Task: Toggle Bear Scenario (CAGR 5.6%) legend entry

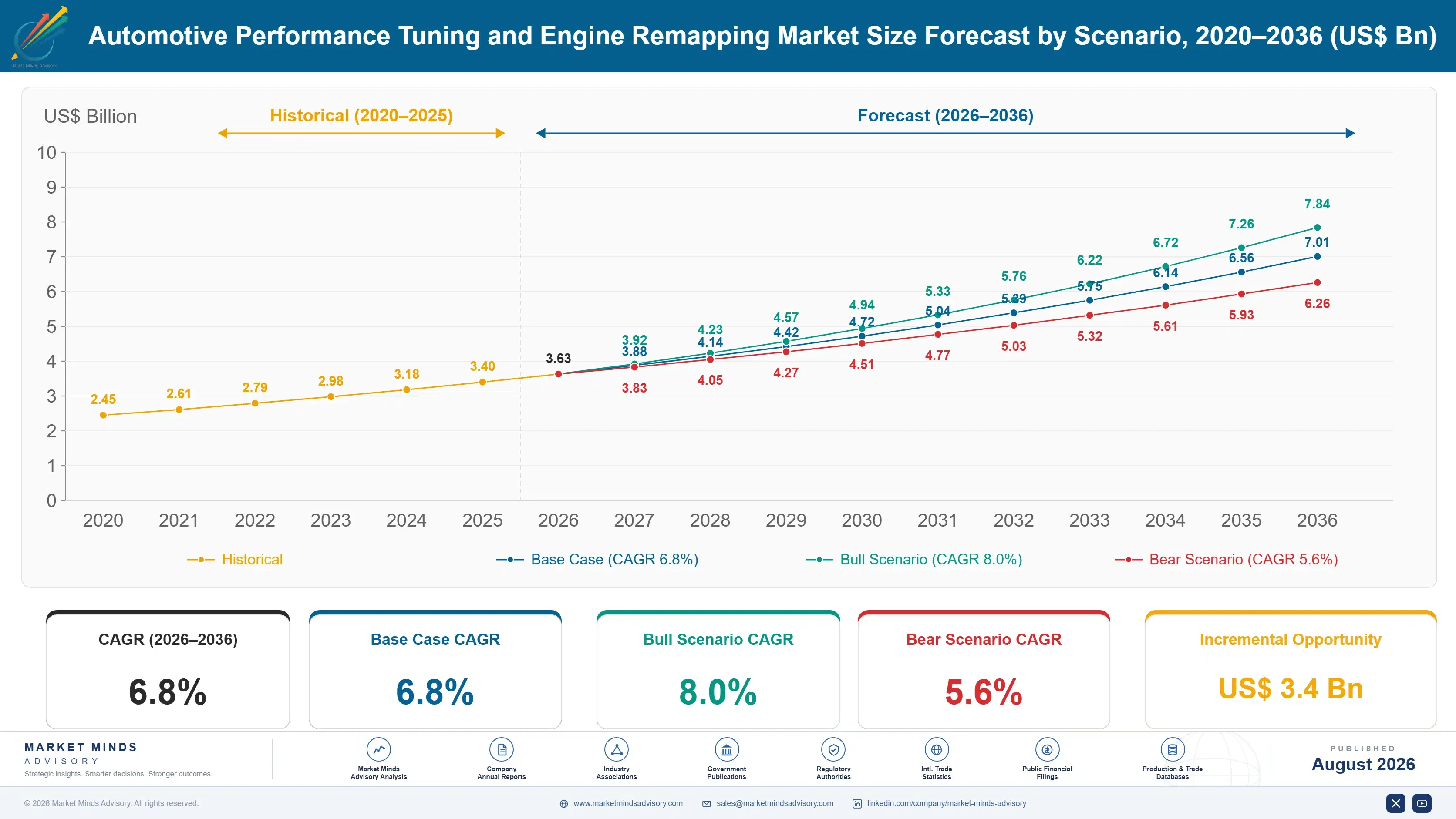Action: (x=1227, y=559)
